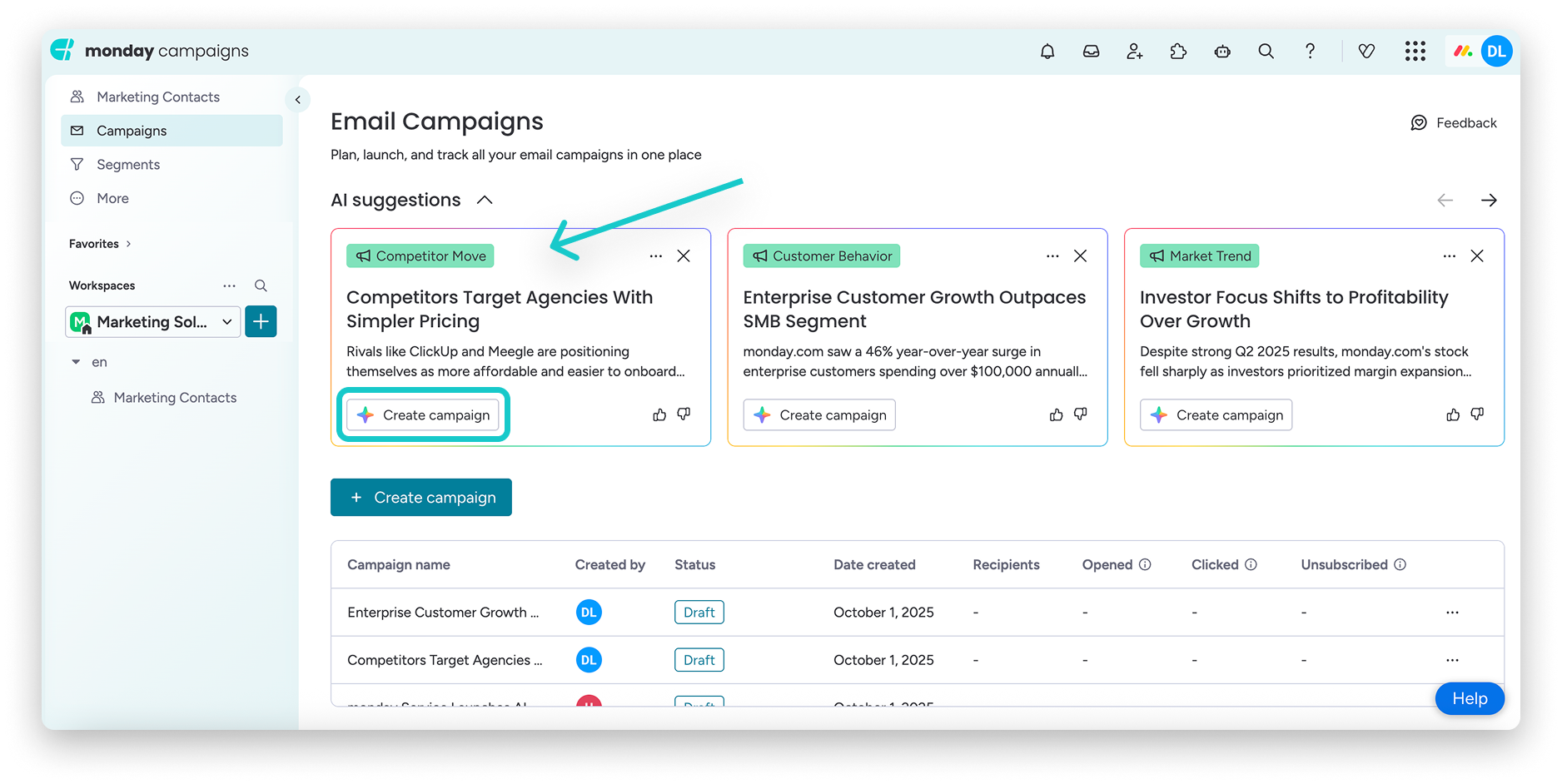Open more options on Customer Behavior card
The height and width of the screenshot is (784, 1562).
[1052, 256]
